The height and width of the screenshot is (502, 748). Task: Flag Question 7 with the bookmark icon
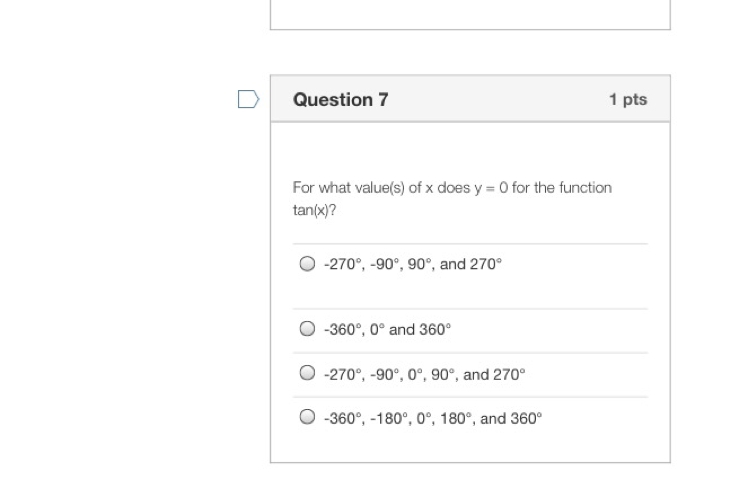(249, 99)
